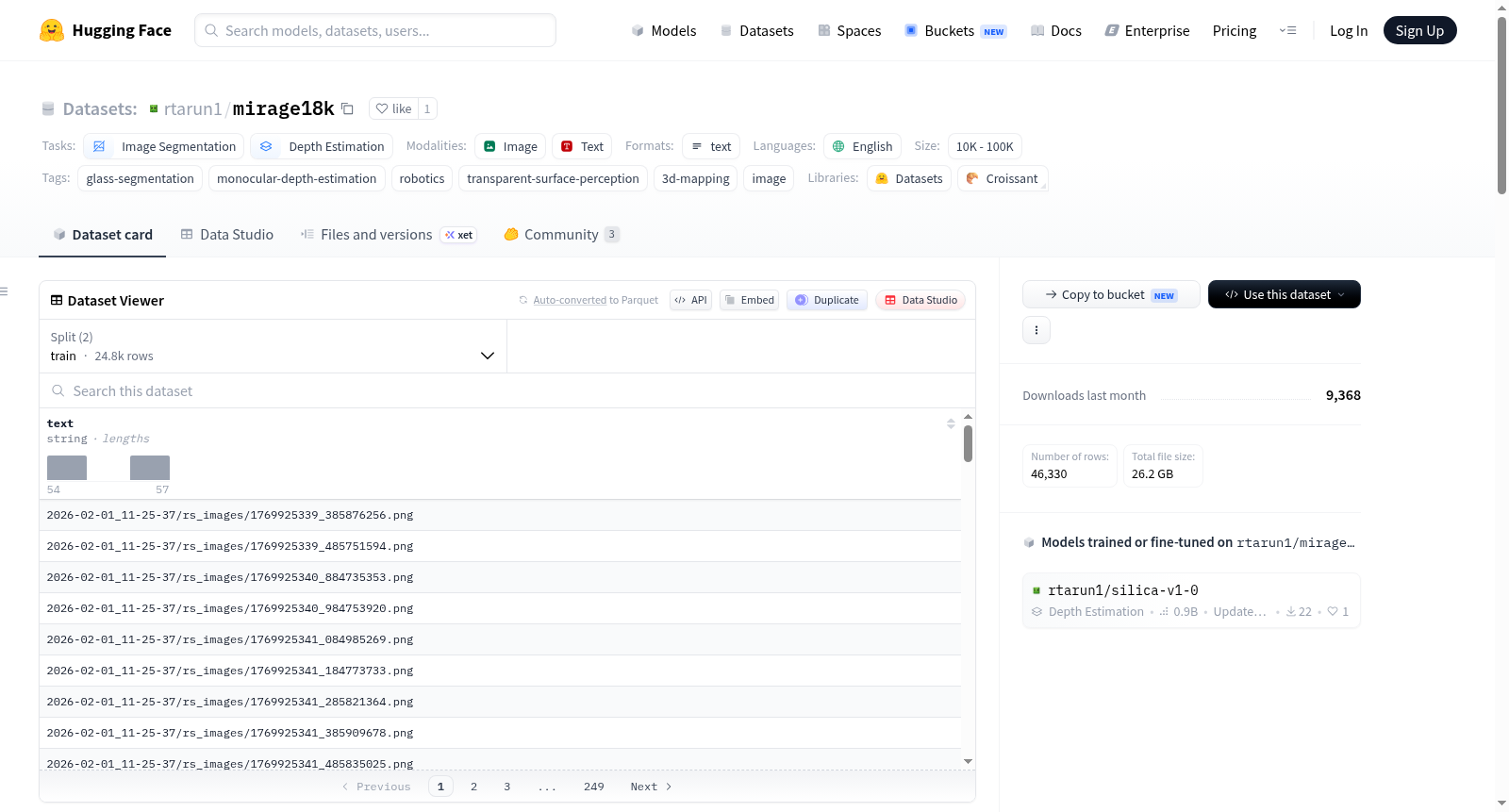
Task: Click the left sidebar menu toggle icon
Action: tap(5, 291)
